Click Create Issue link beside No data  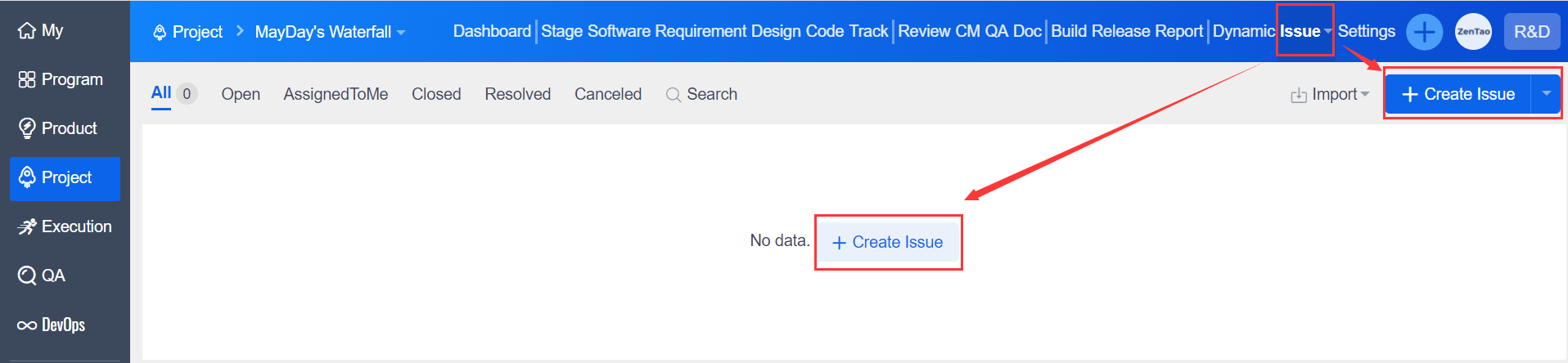[x=888, y=242]
